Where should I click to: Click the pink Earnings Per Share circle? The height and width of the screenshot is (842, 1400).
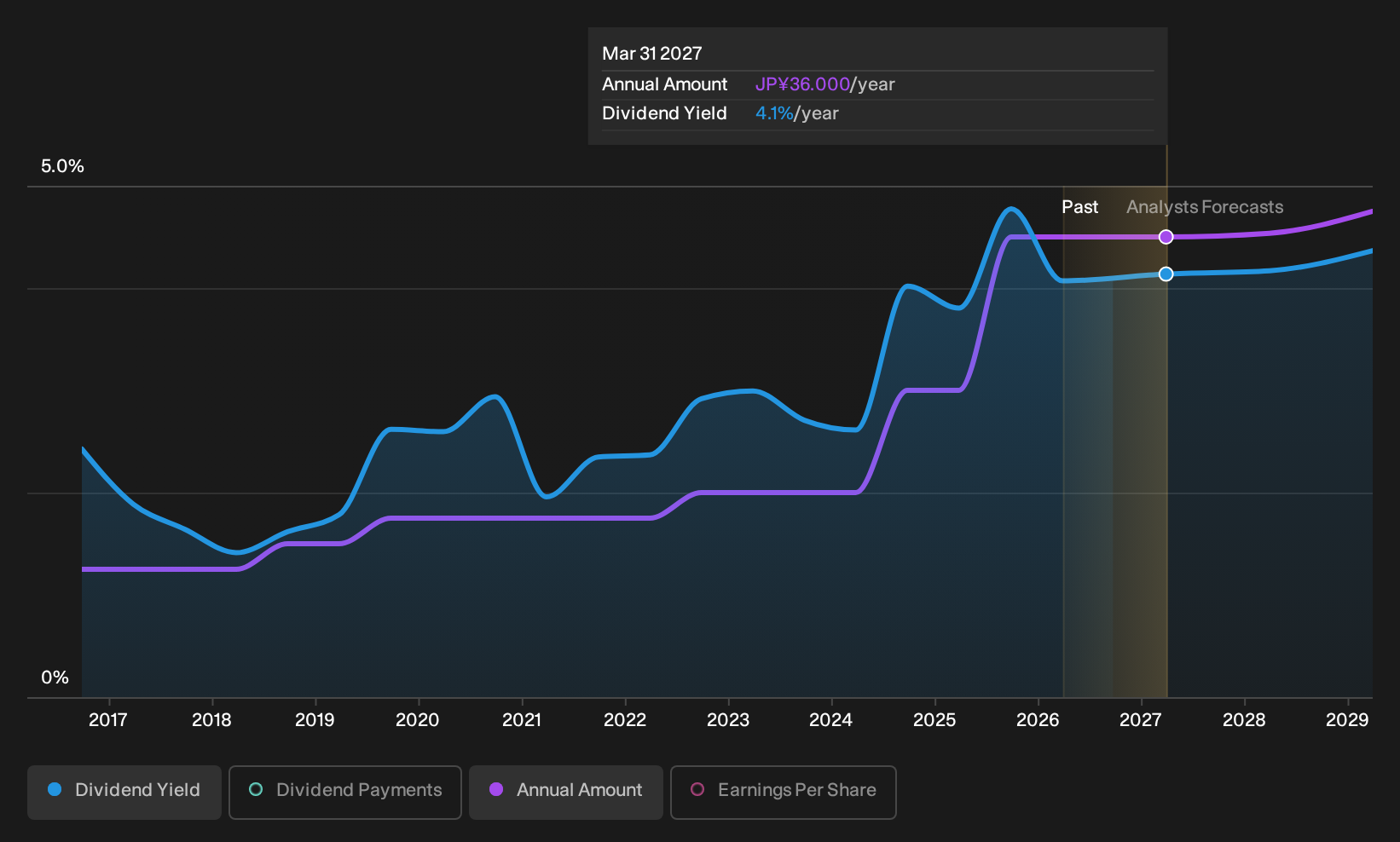point(697,789)
